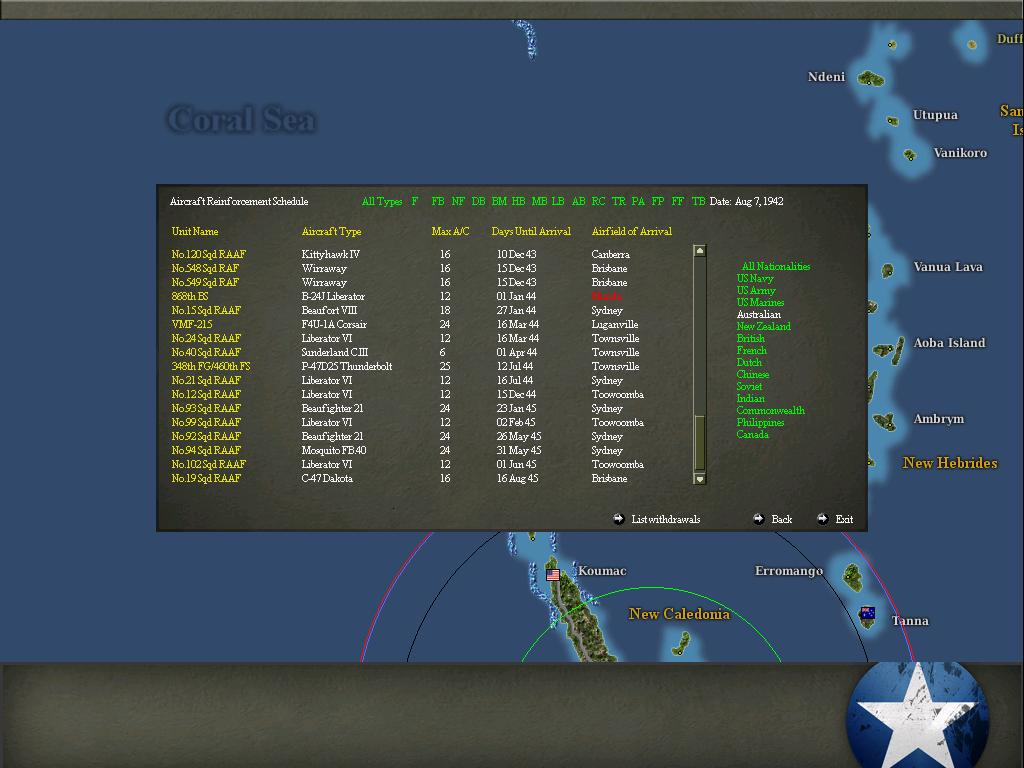Open unit No.19 Sqd RAAF
1024x768 pixels.
(x=206, y=478)
